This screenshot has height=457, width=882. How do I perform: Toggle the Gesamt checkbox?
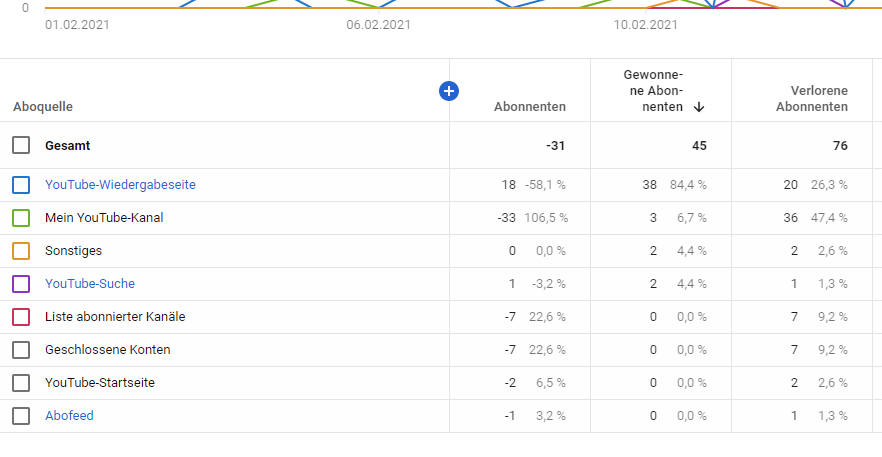21,145
